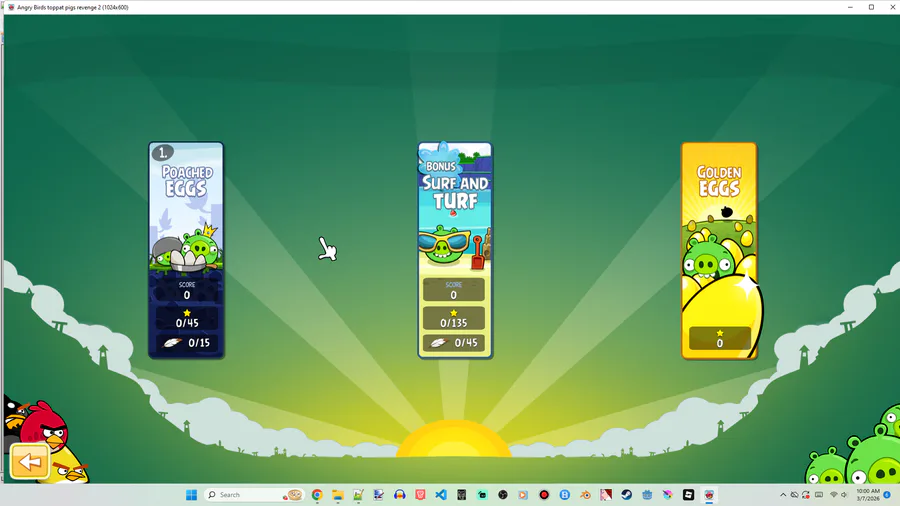Click the 0/15 feathers on Poached Eggs
Screen dimensions: 900x506
[x=199, y=342]
